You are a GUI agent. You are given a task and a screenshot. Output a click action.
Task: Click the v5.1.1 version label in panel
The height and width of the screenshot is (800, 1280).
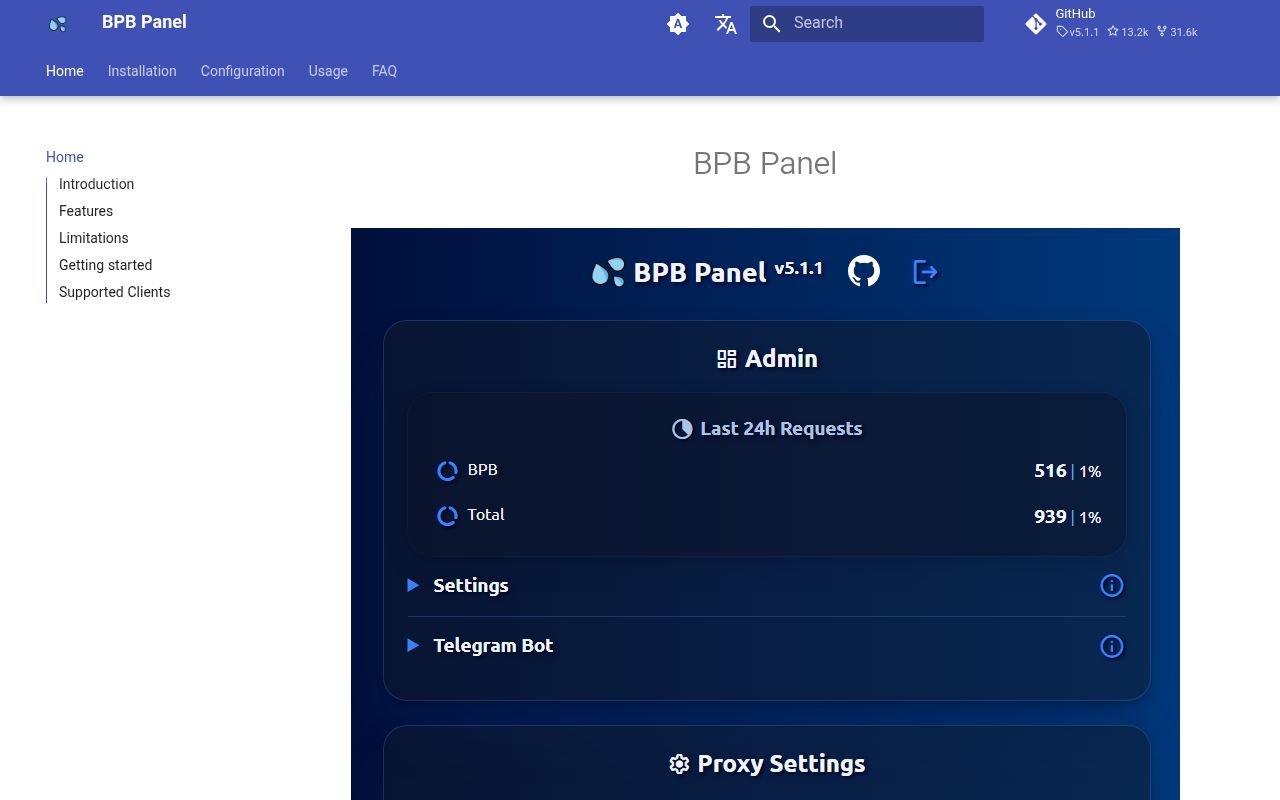coord(798,268)
